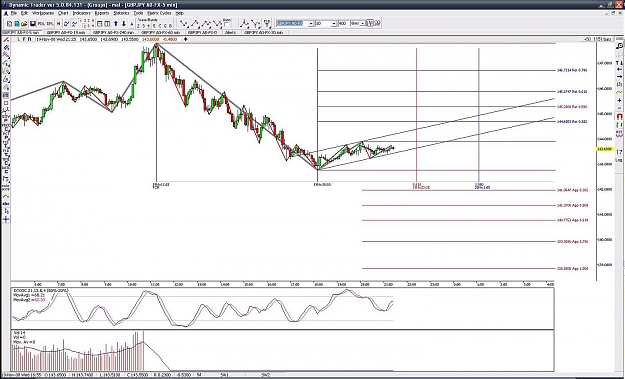Image resolution: width=625 pixels, height=379 pixels.
Task: Toggle the Auto checkbox in swing toolbar
Action: (x=226, y=25)
